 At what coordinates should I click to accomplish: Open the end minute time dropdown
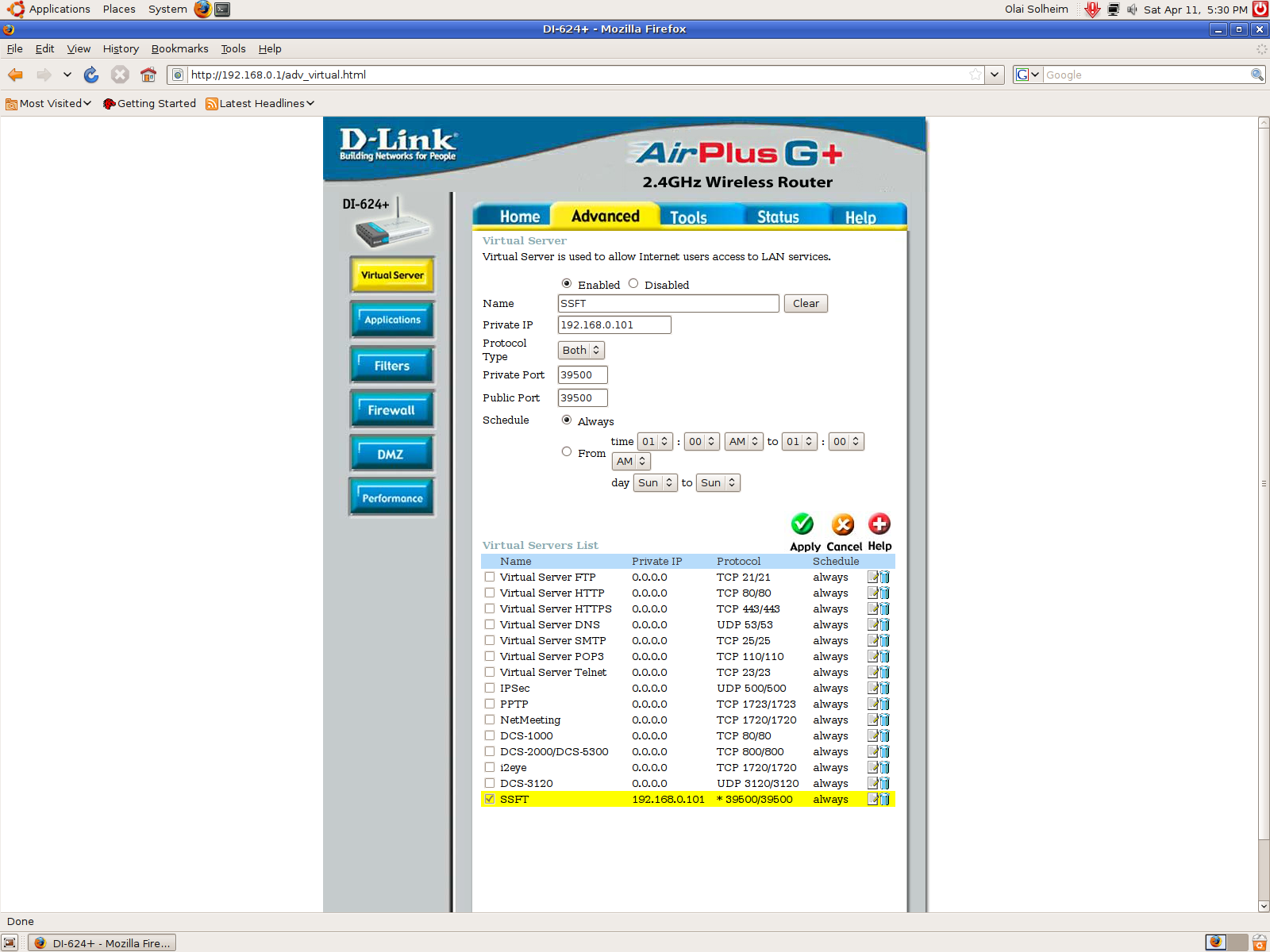tap(846, 441)
